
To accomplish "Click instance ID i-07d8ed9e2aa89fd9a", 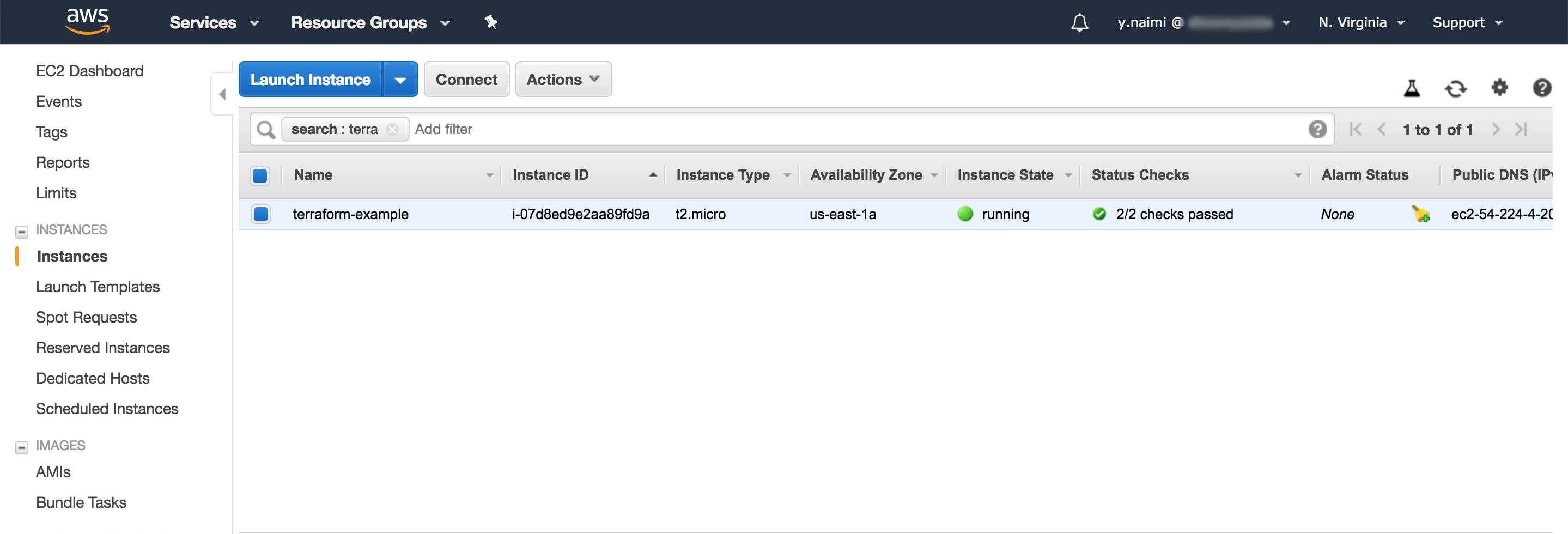I will click(x=581, y=214).
